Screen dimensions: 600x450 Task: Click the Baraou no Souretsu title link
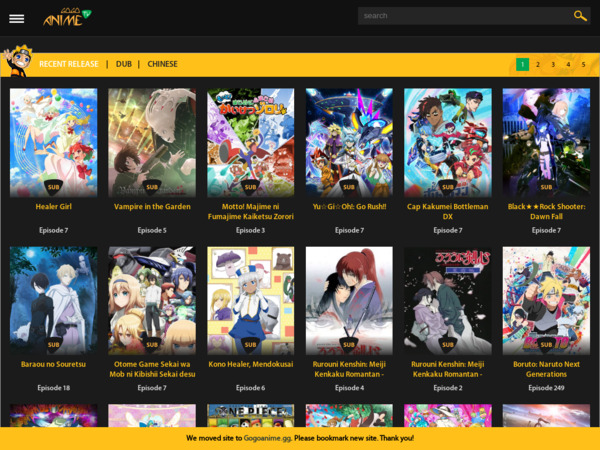[54, 364]
